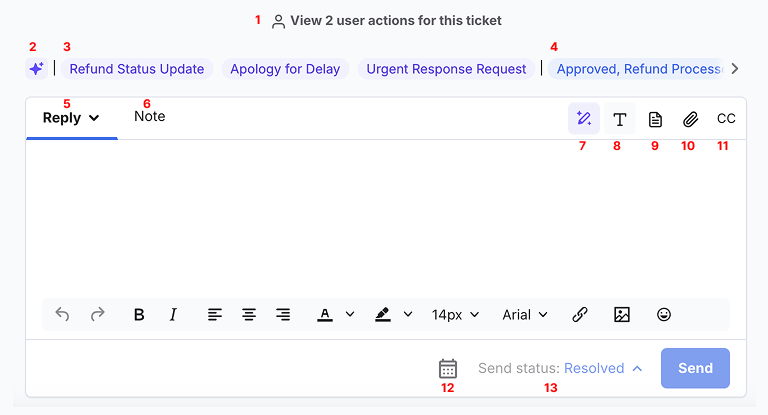Insert a link using the chain icon
The width and height of the screenshot is (768, 415).
pos(580,315)
